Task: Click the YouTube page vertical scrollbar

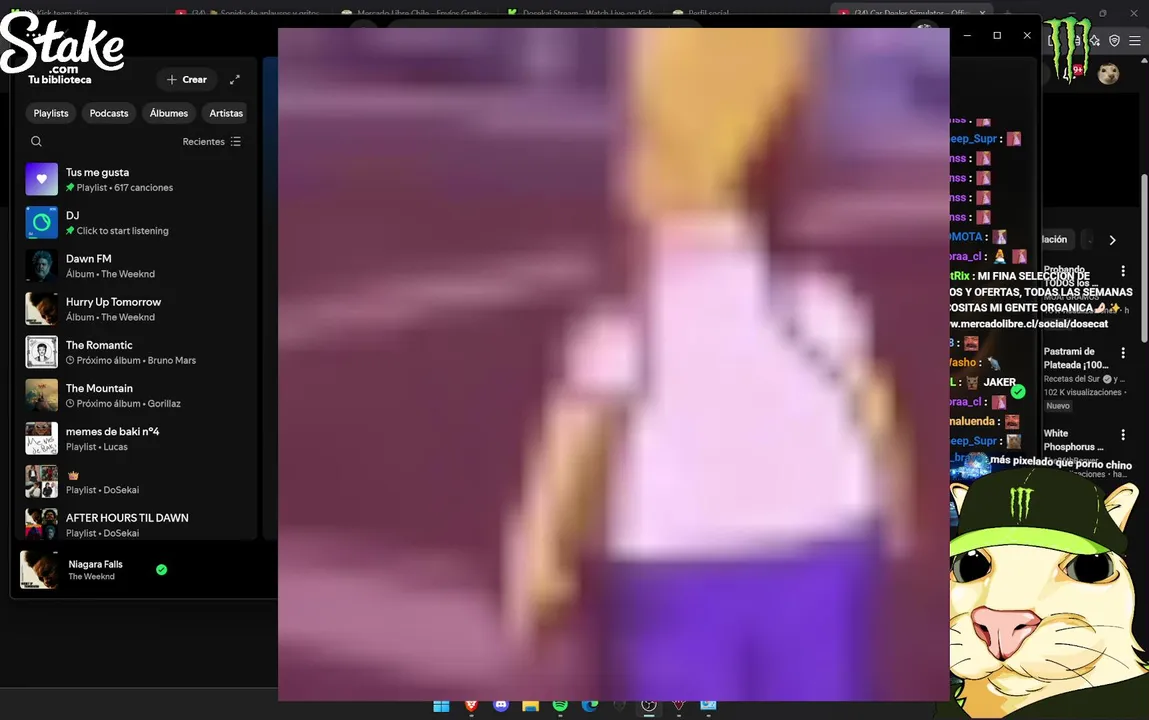Action: coord(1144,256)
